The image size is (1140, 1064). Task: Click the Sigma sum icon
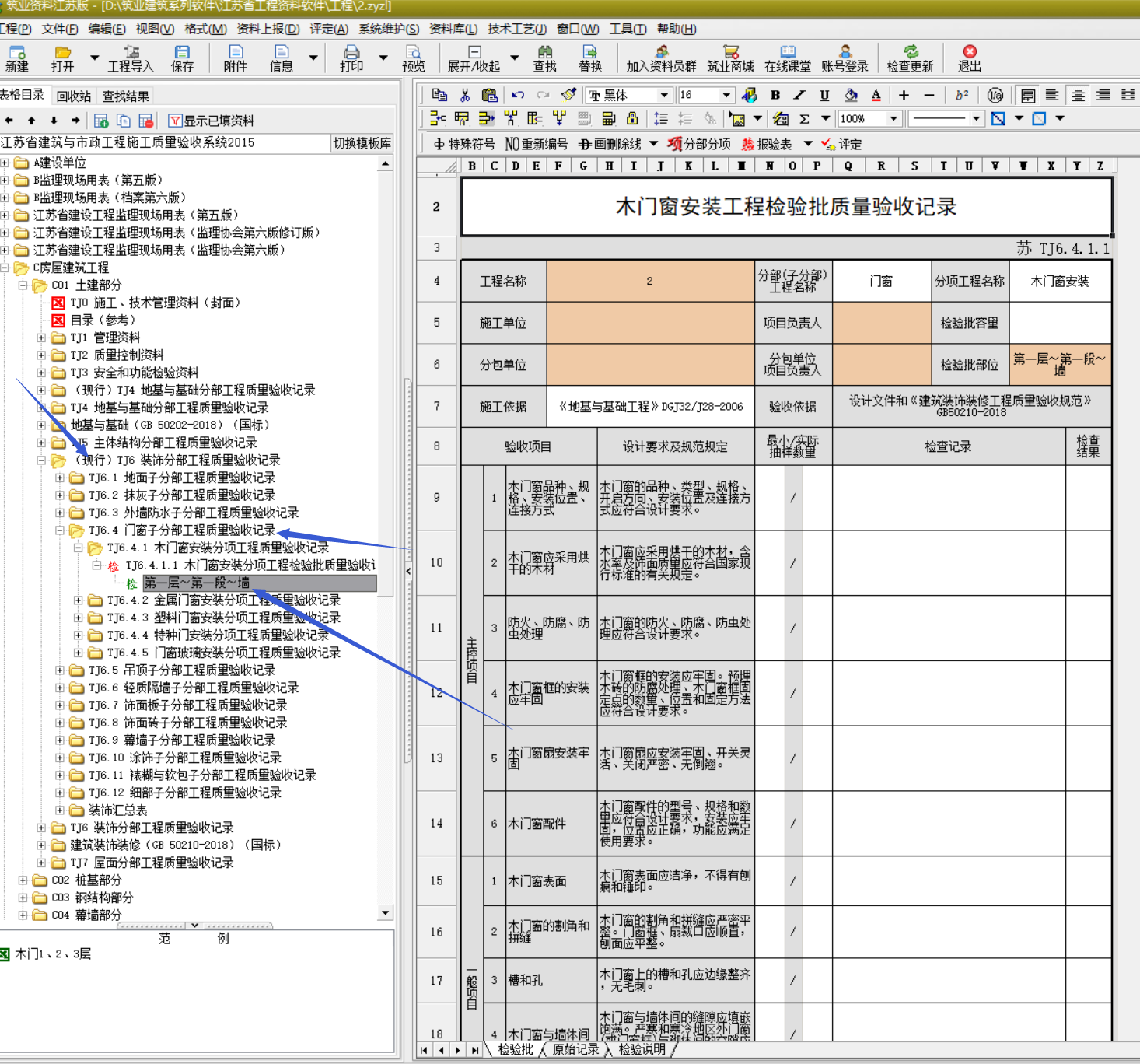coord(805,119)
